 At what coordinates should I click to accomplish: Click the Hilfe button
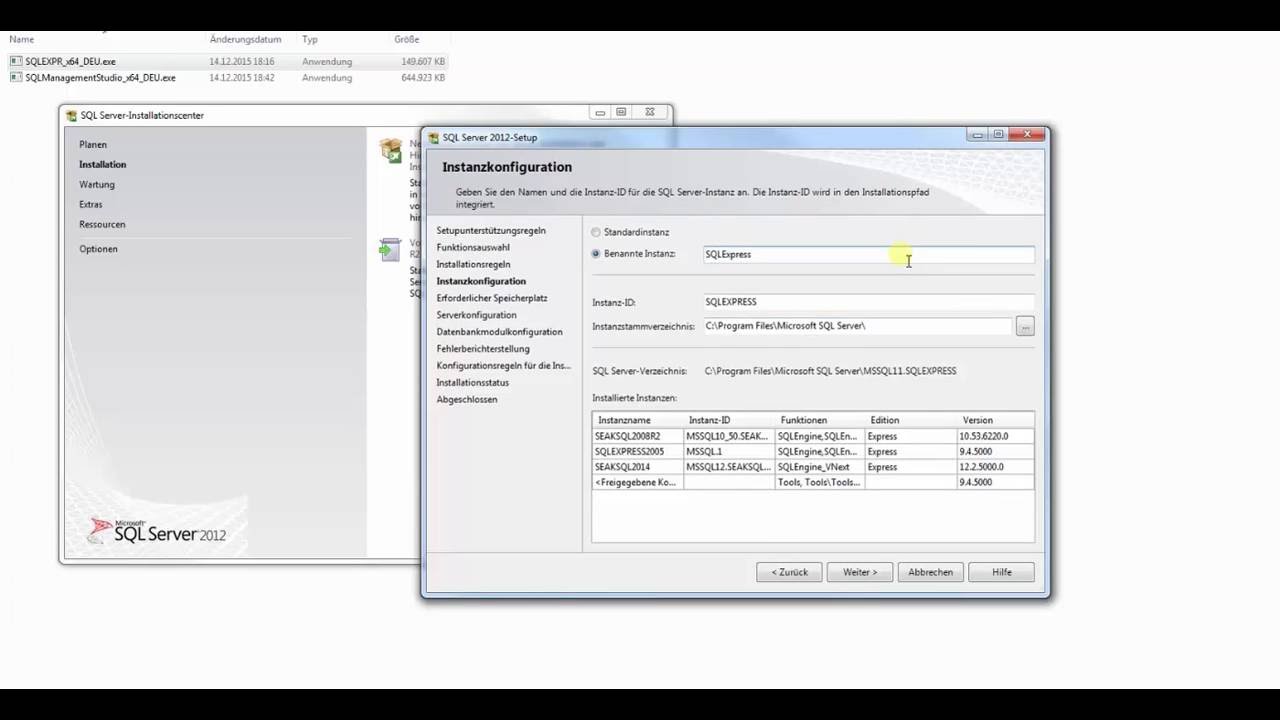(1001, 572)
